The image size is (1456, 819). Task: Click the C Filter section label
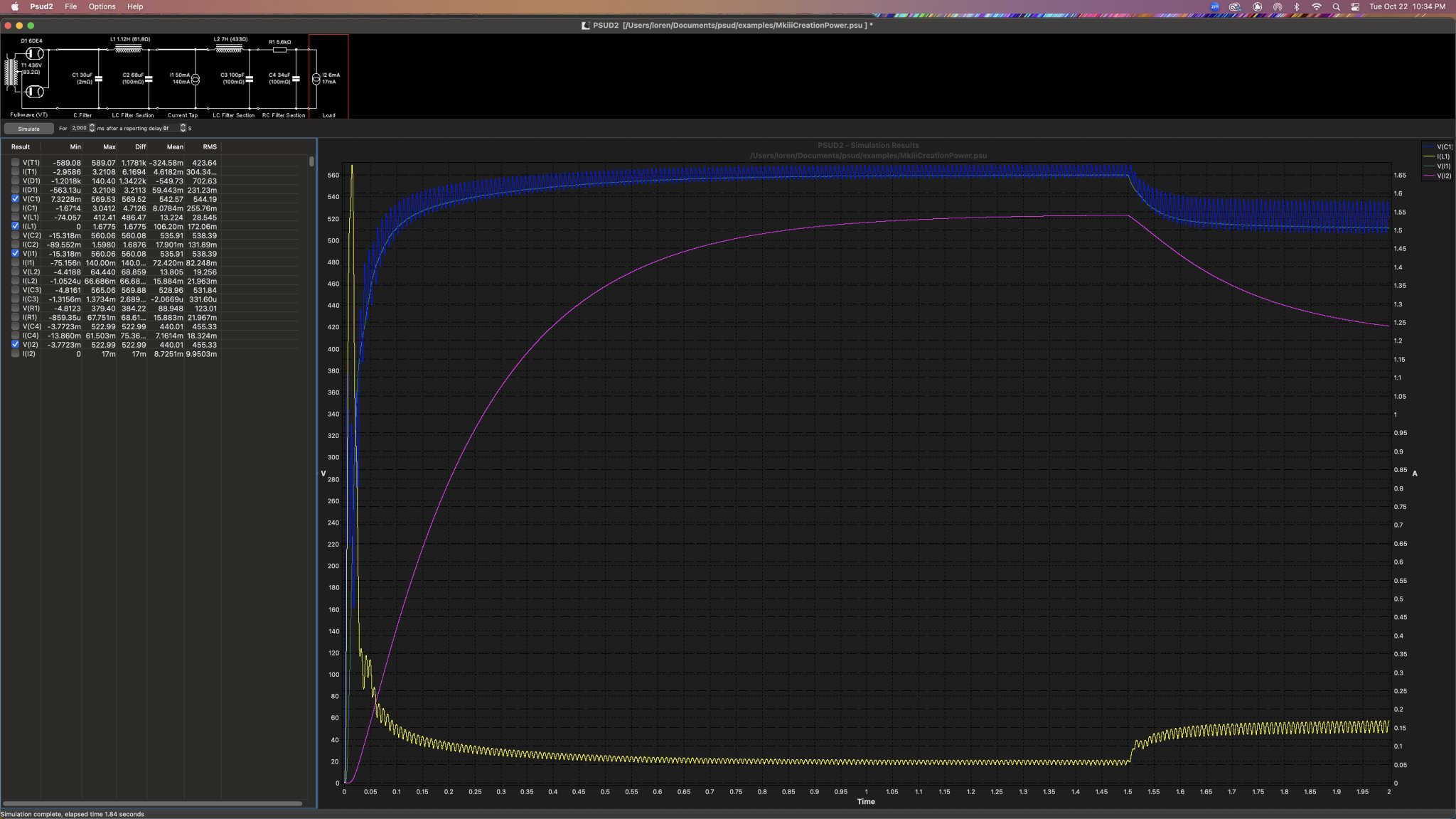click(x=82, y=115)
